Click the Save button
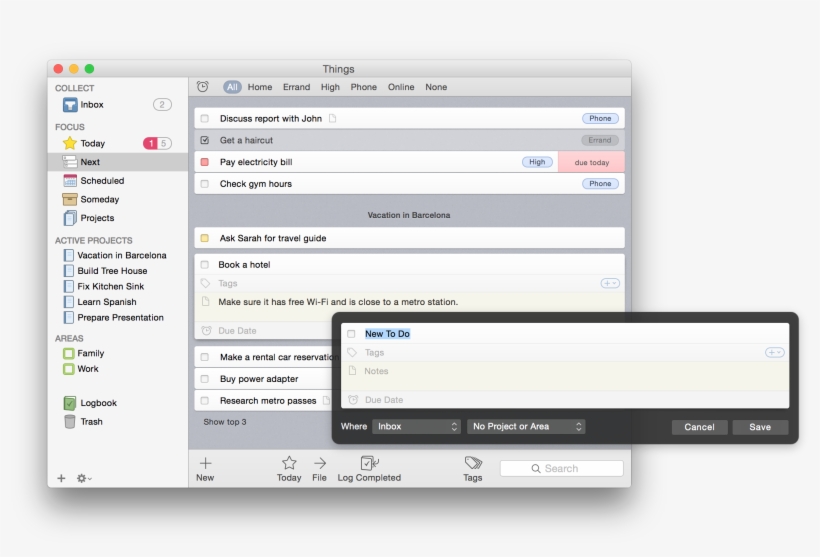This screenshot has height=557, width=820. coord(760,427)
